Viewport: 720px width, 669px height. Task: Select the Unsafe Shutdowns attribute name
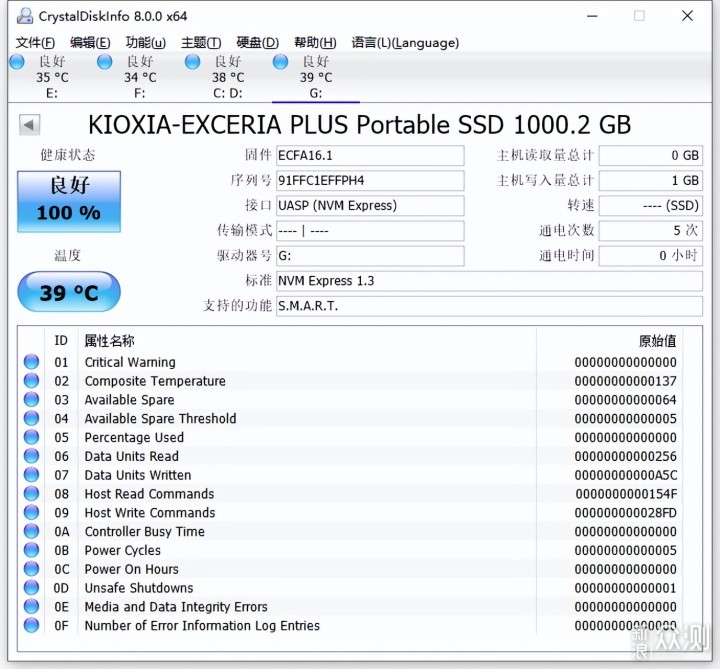139,588
